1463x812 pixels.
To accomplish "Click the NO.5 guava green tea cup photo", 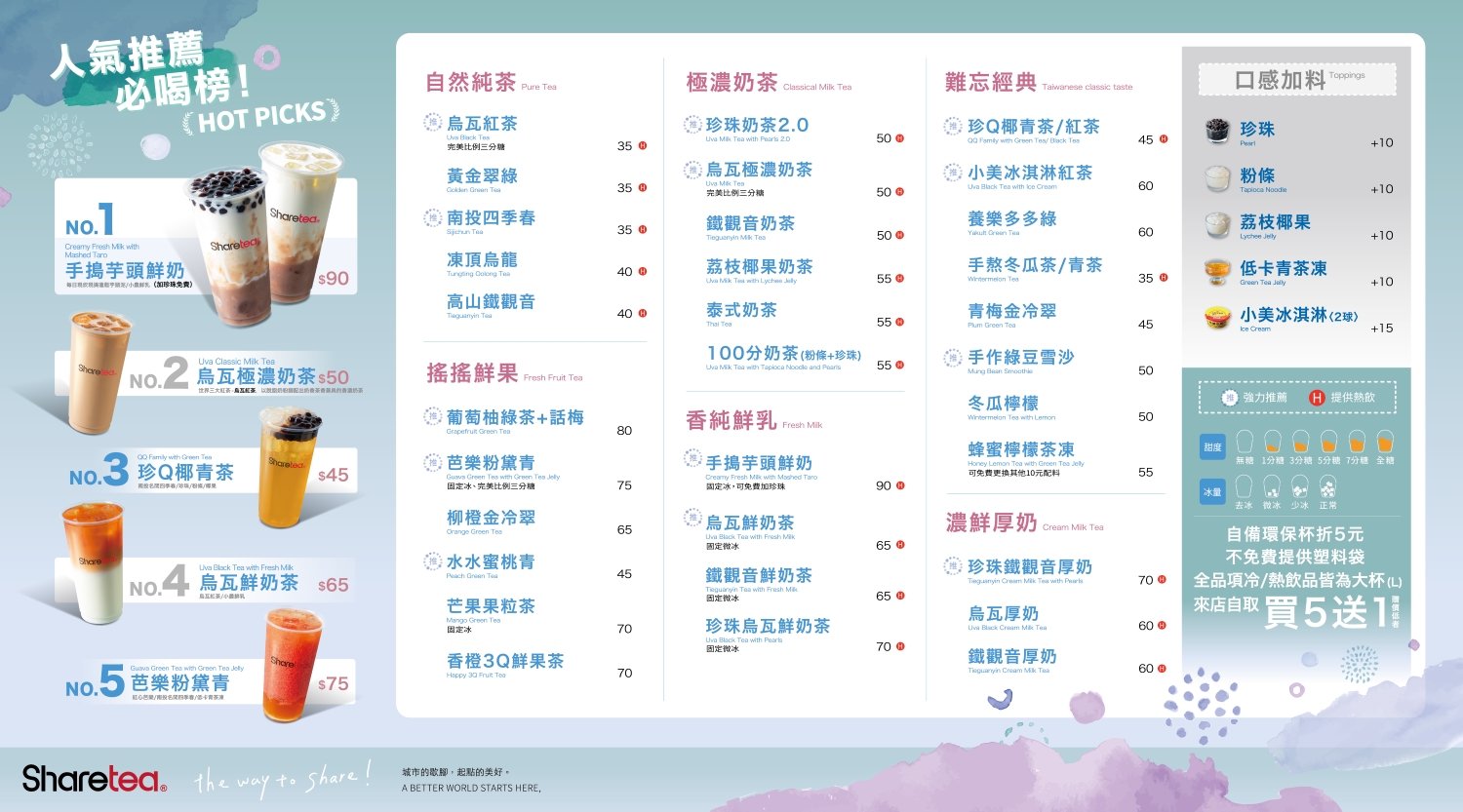I will [x=293, y=665].
